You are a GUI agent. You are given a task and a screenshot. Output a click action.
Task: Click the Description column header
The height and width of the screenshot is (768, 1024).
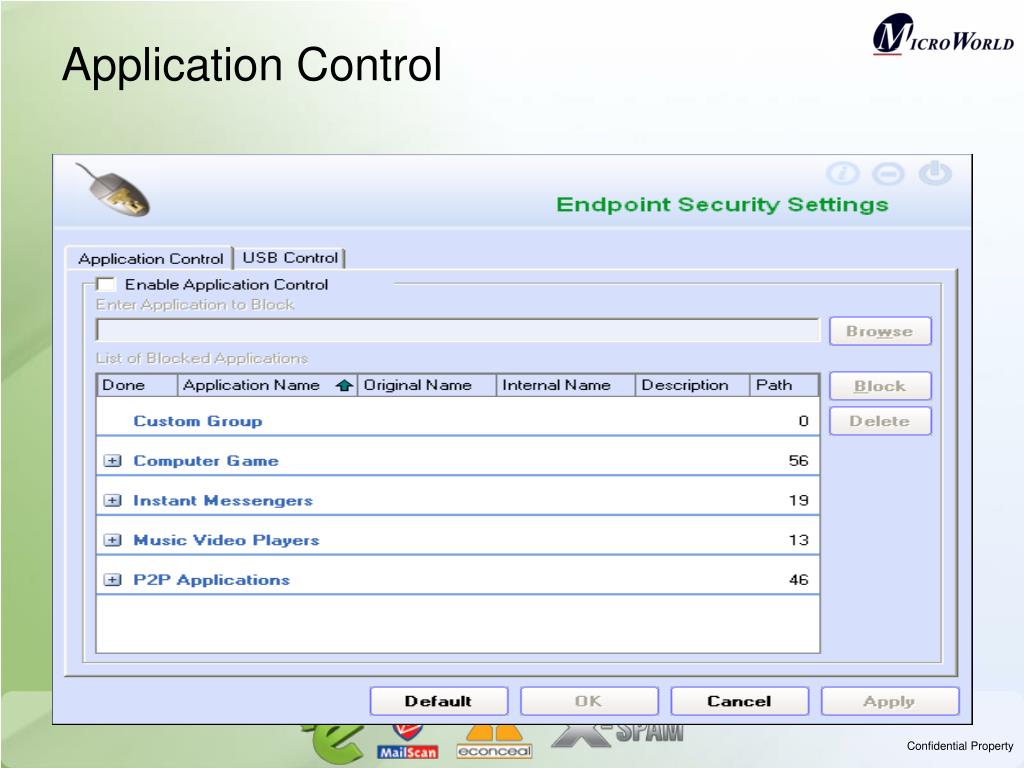[x=692, y=385]
